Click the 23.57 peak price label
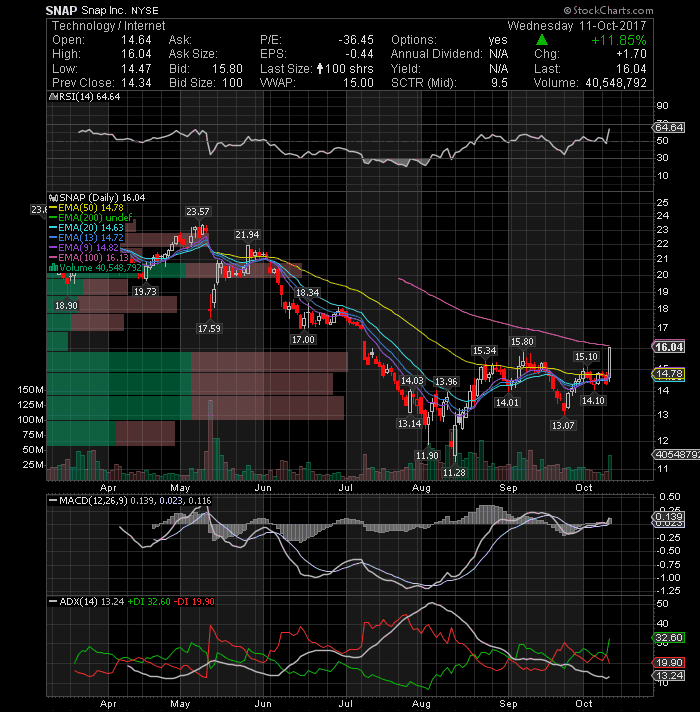The image size is (700, 712). tap(197, 212)
